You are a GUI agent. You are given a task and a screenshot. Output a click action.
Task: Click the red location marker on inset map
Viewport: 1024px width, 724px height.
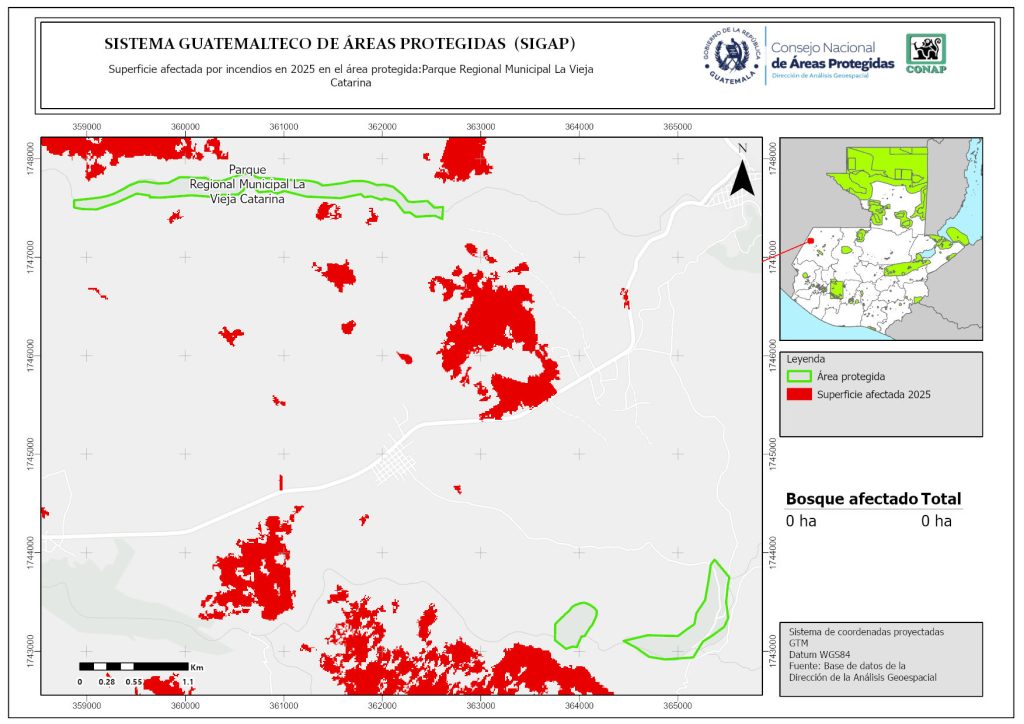[810, 240]
